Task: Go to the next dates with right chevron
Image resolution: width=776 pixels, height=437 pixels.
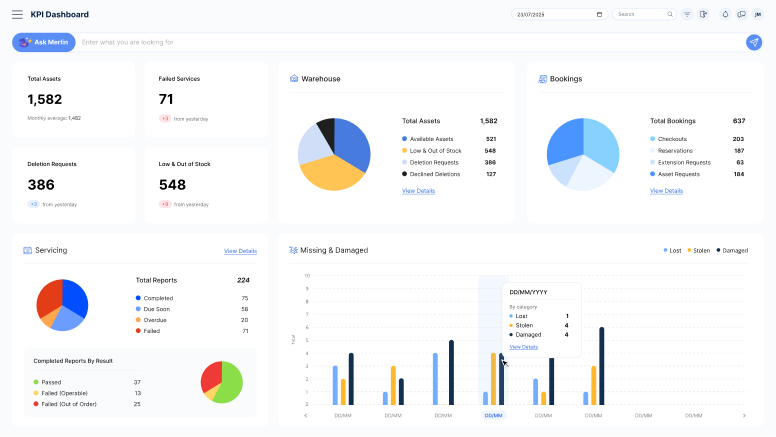Action: click(x=743, y=415)
